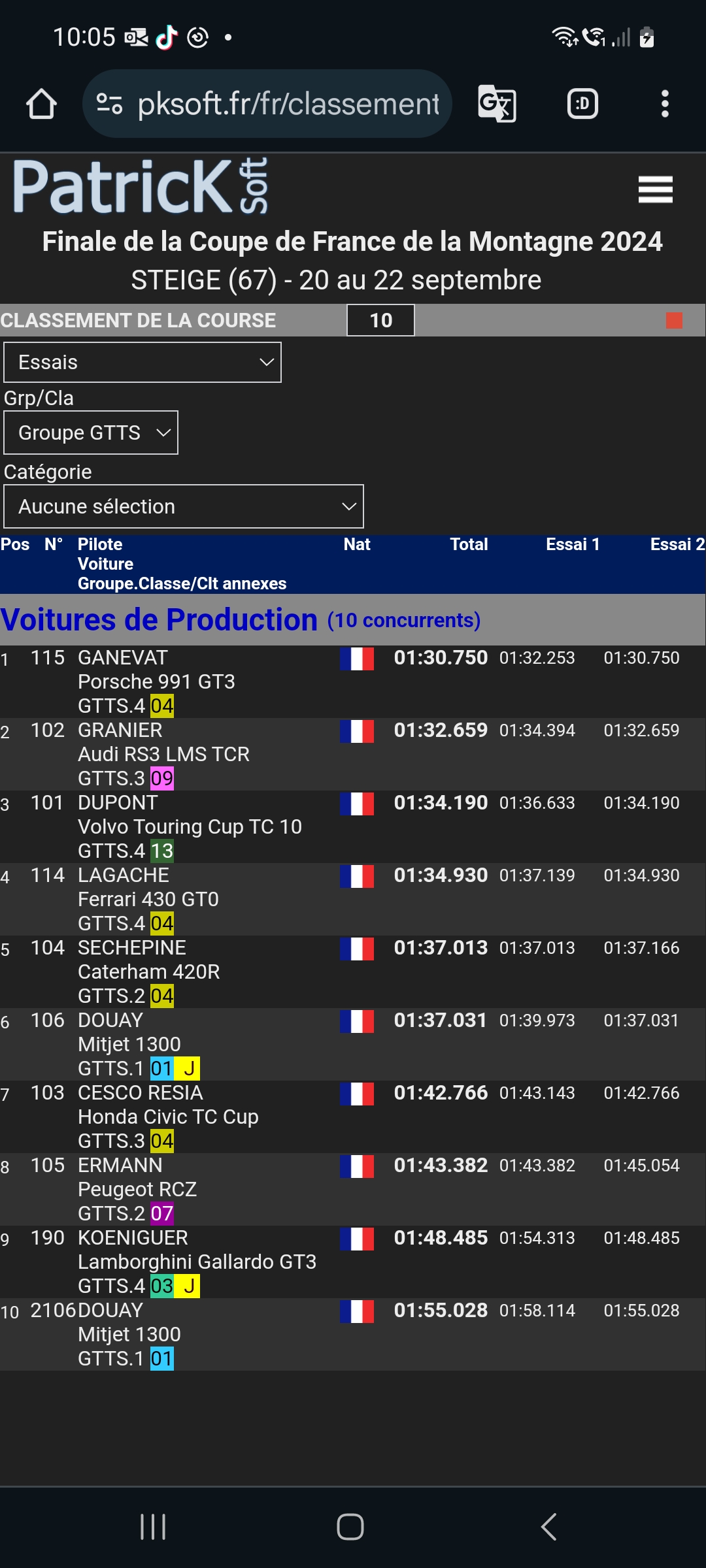Viewport: 706px width, 1568px height.
Task: Tap the course number 10 box
Action: (x=380, y=320)
